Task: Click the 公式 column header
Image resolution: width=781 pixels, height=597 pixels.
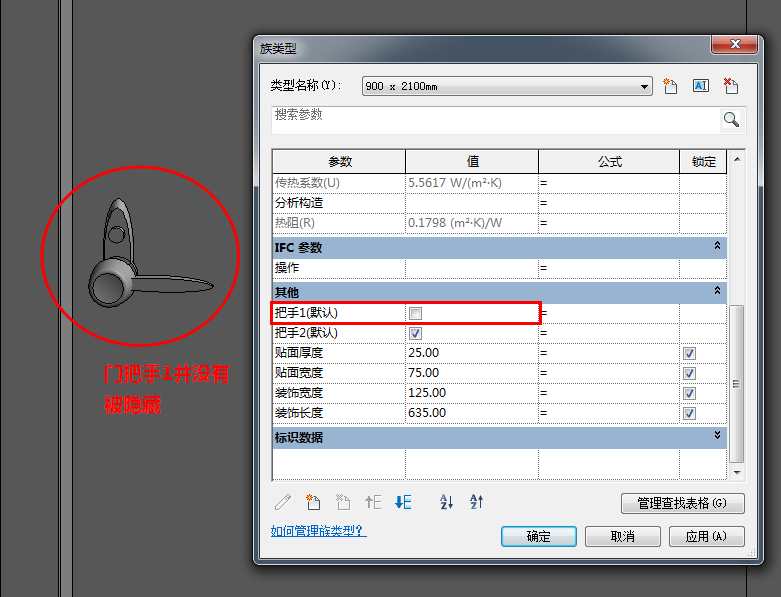Action: [609, 161]
